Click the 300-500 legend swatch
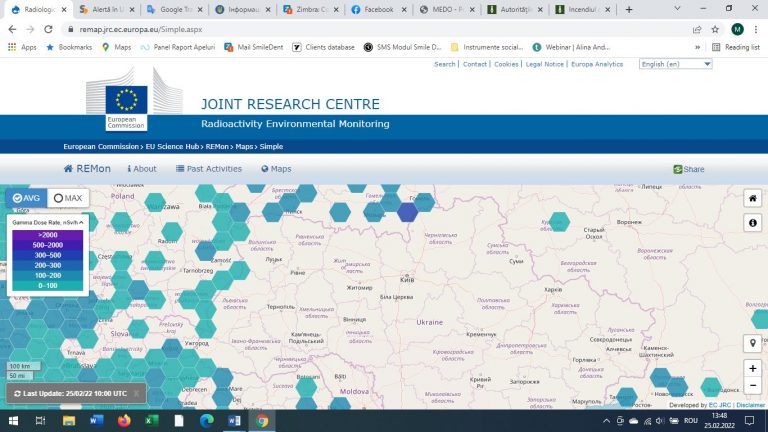768x432 pixels. (48, 255)
